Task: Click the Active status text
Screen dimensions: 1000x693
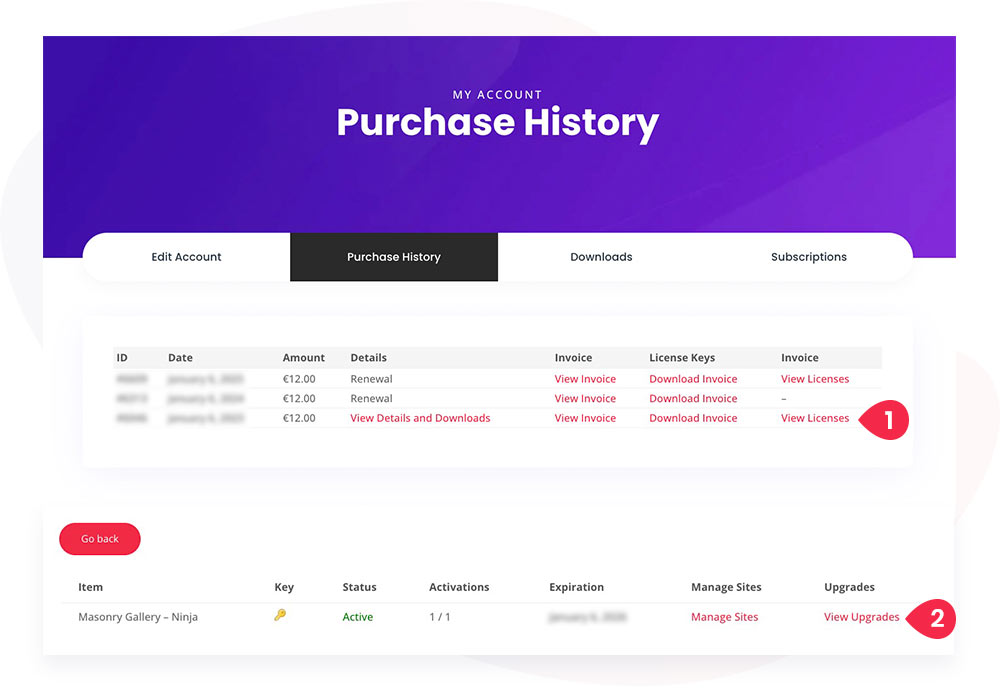Action: point(358,617)
